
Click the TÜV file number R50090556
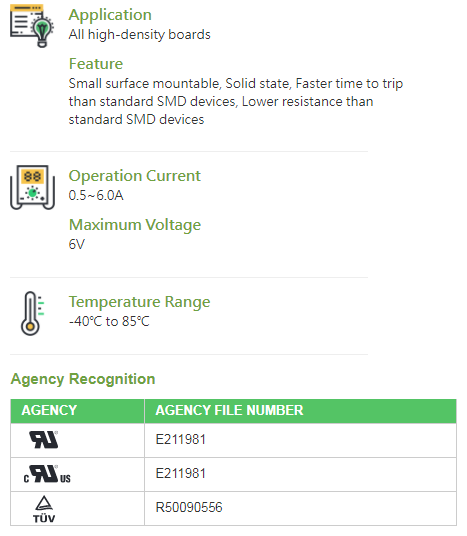[x=189, y=508]
